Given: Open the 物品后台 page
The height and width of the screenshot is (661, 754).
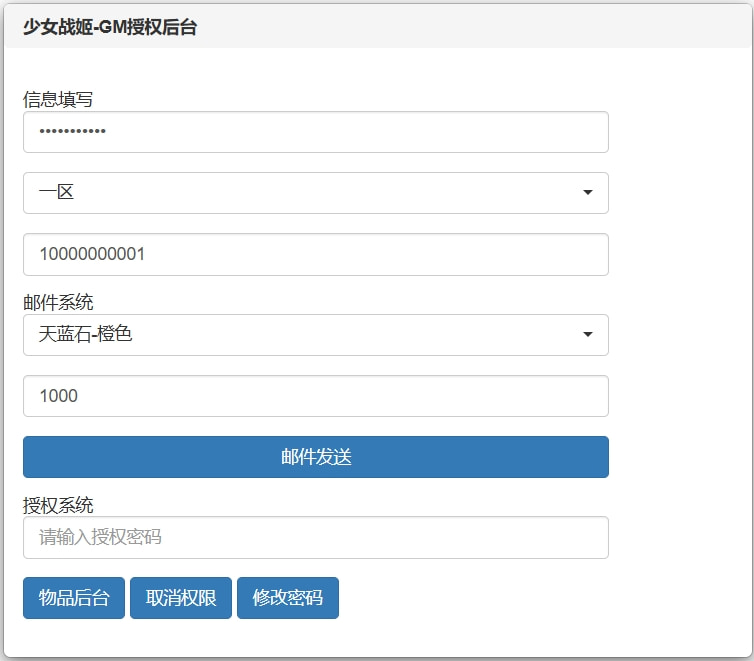Looking at the screenshot, I should [74, 598].
